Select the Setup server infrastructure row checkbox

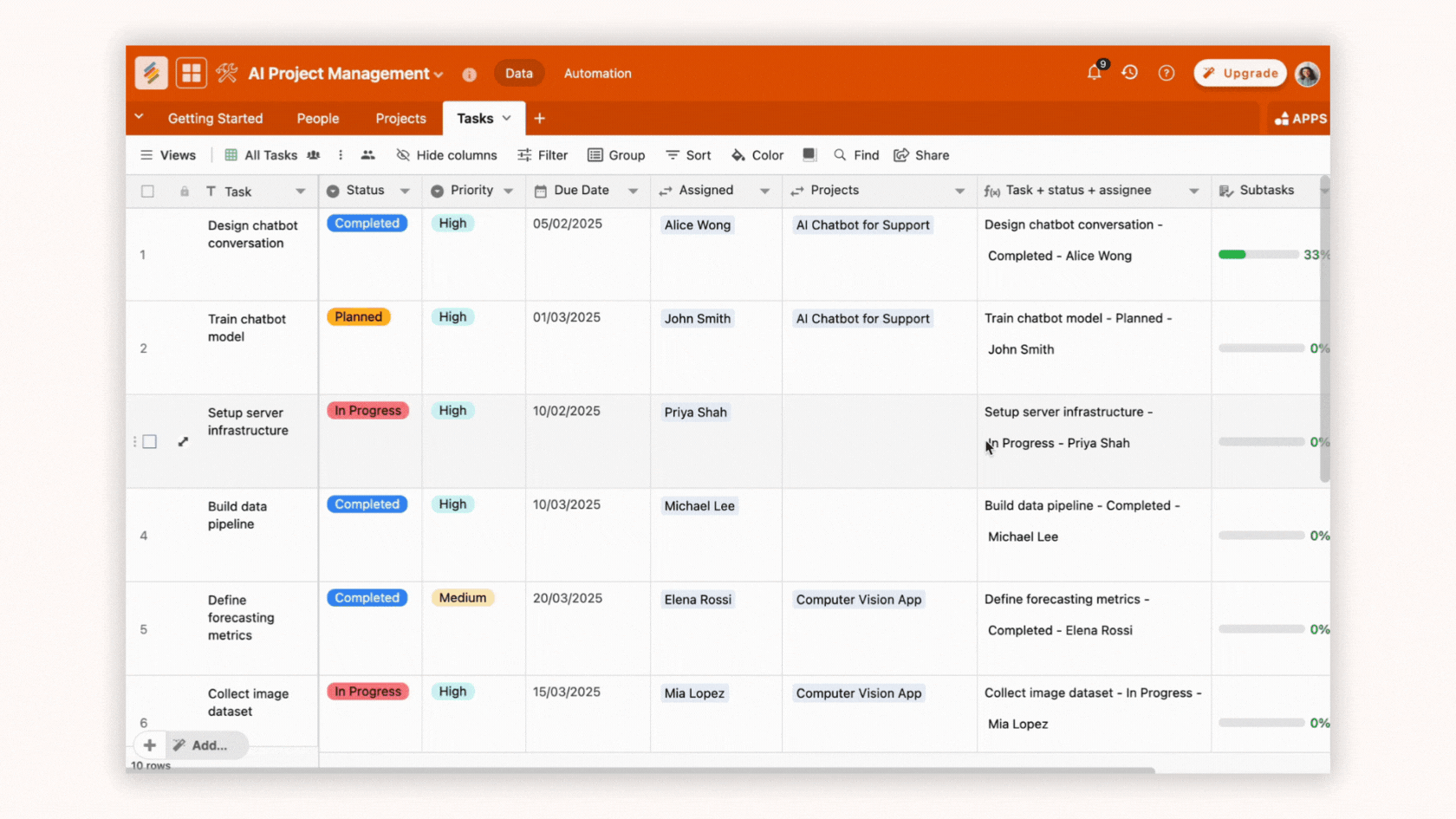click(150, 442)
